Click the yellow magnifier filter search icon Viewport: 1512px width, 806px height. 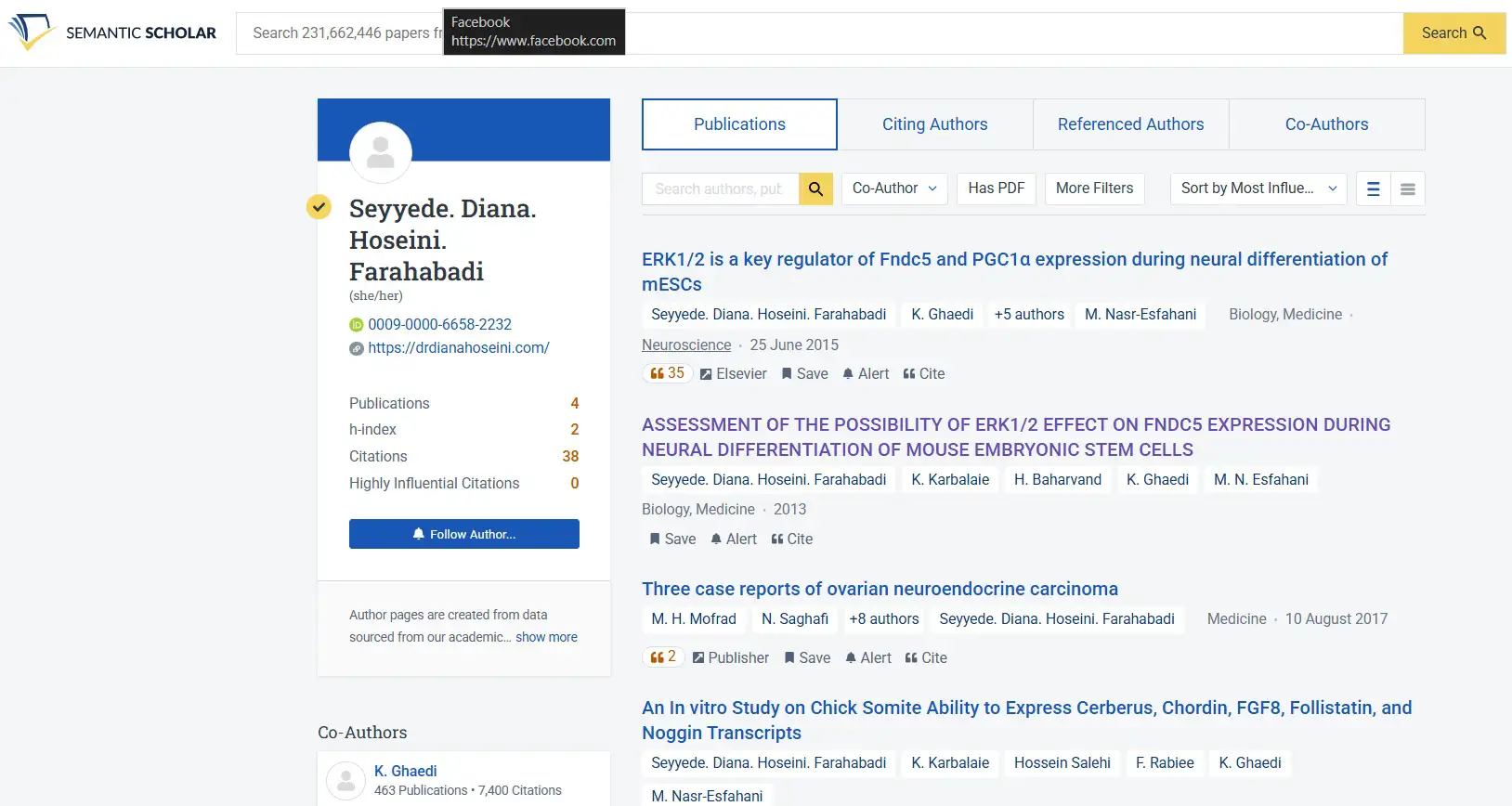[815, 188]
